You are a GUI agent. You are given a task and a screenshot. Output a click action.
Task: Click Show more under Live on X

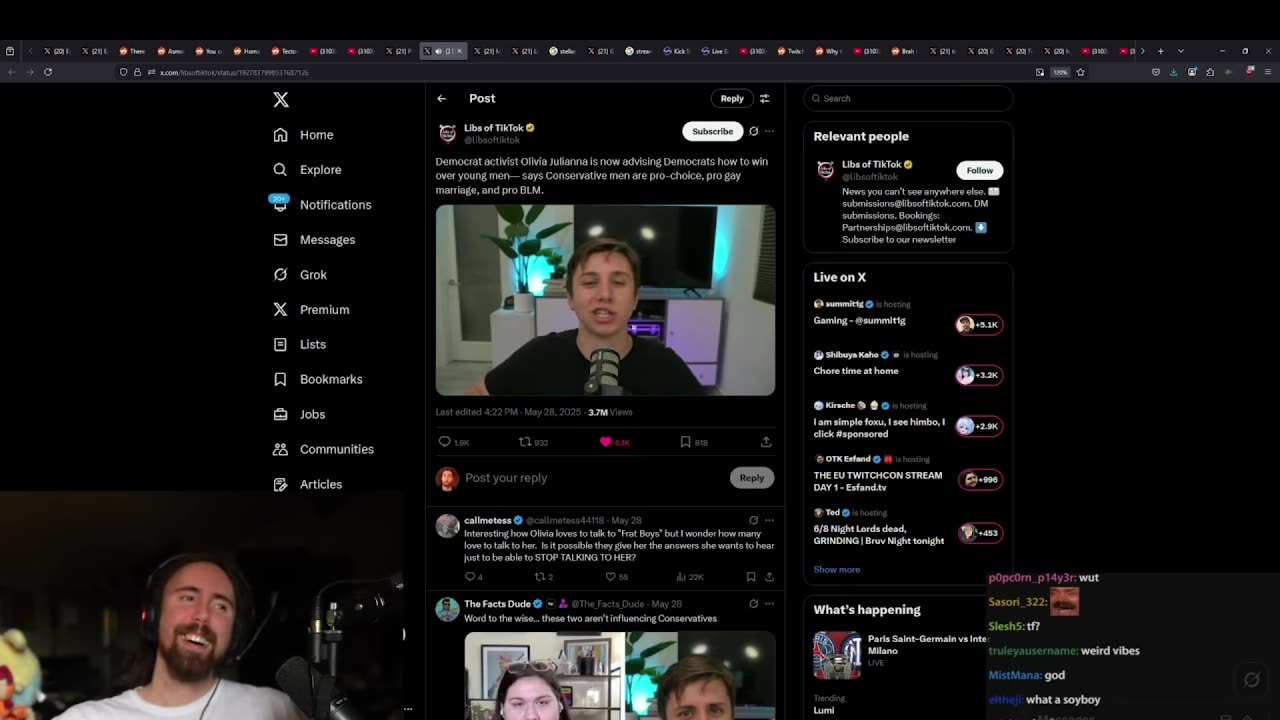(x=837, y=569)
